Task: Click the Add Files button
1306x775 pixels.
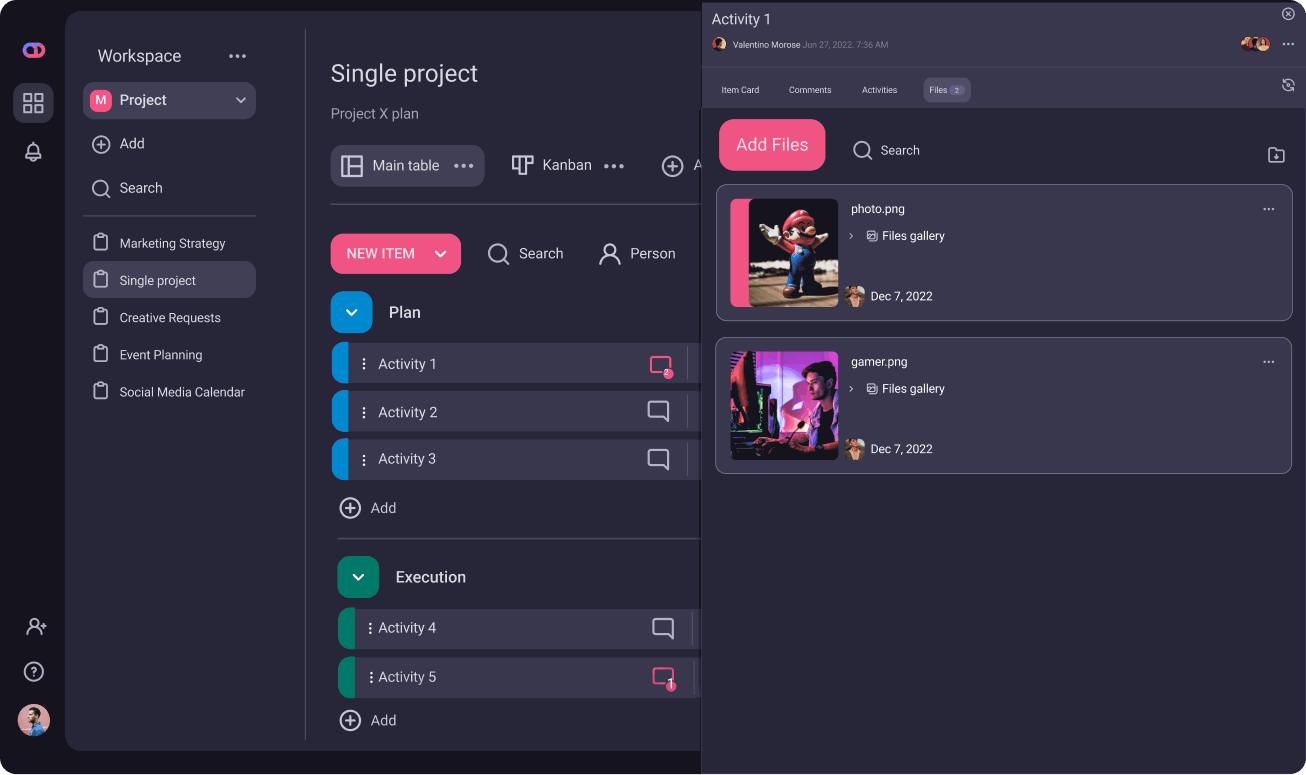Action: point(771,144)
